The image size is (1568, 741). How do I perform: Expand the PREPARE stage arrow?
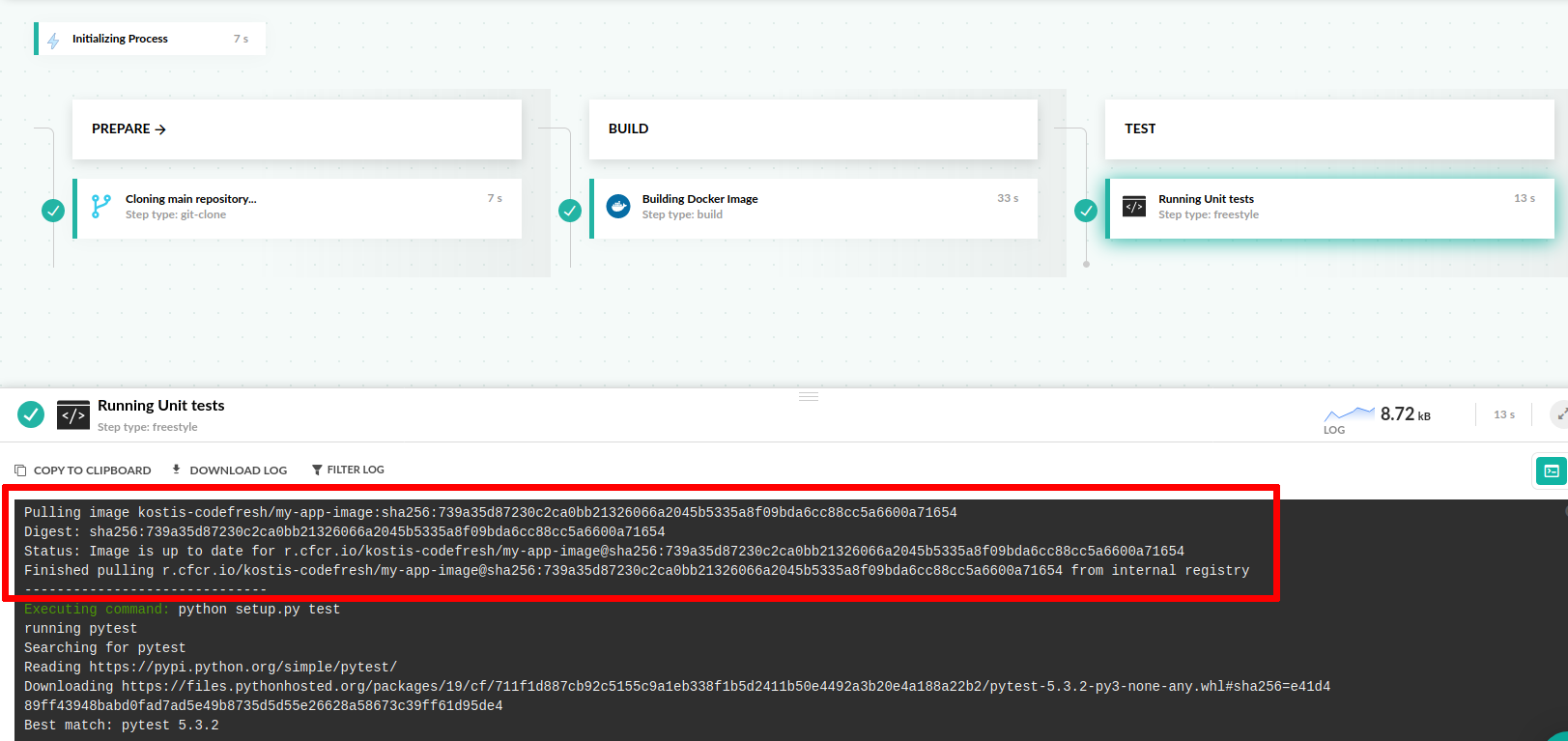tap(160, 129)
